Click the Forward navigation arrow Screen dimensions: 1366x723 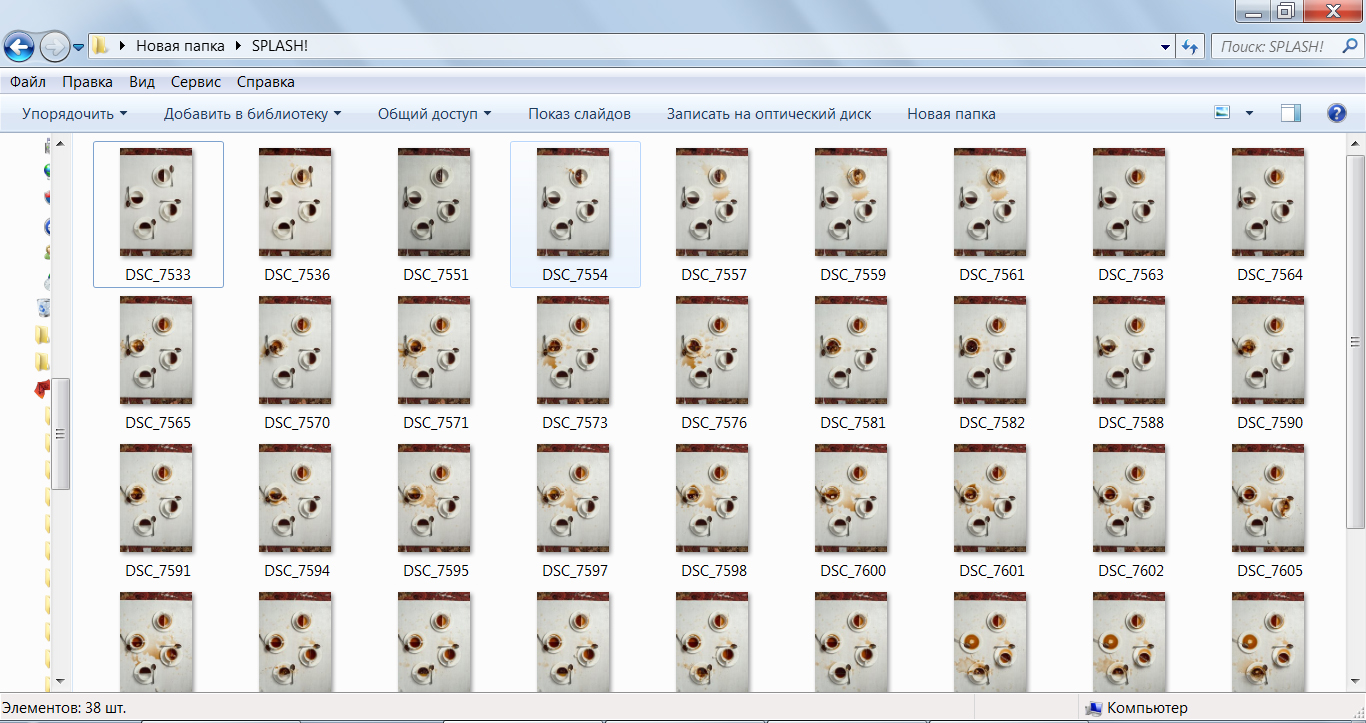point(54,46)
